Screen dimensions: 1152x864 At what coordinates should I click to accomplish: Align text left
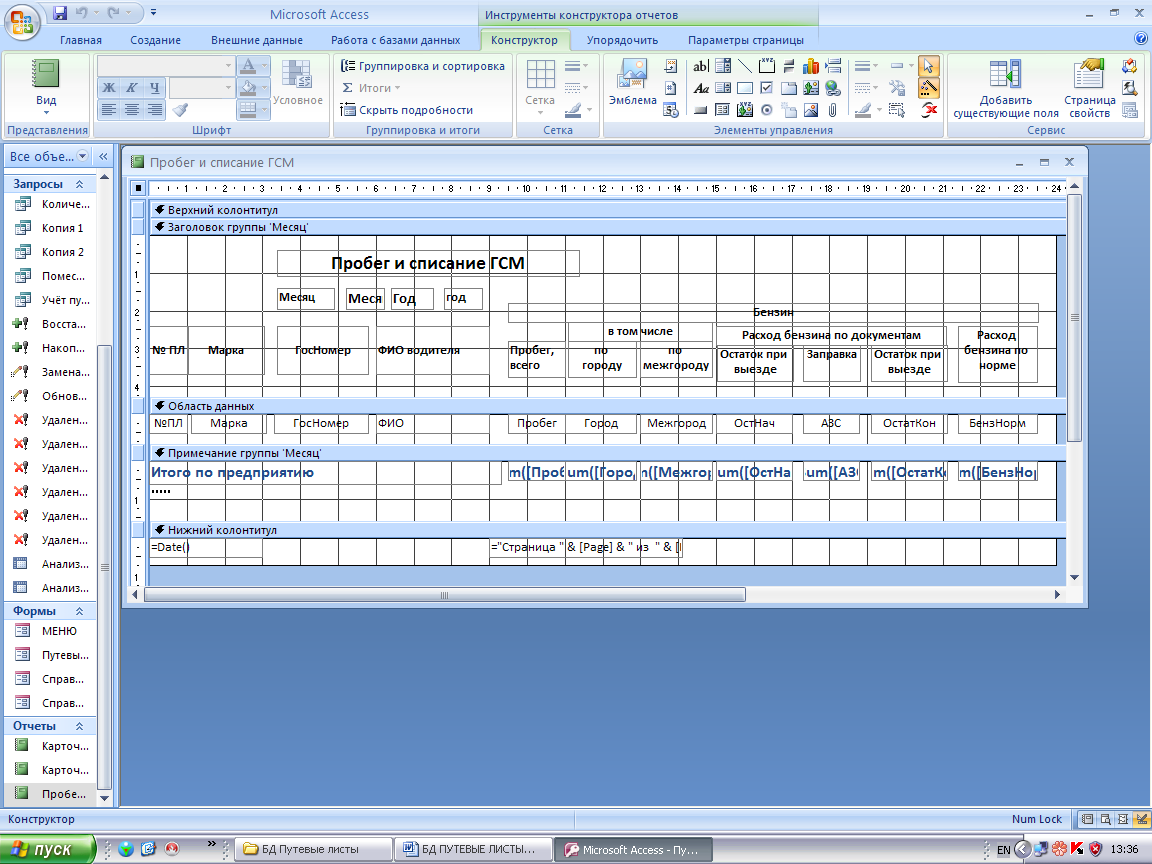109,110
